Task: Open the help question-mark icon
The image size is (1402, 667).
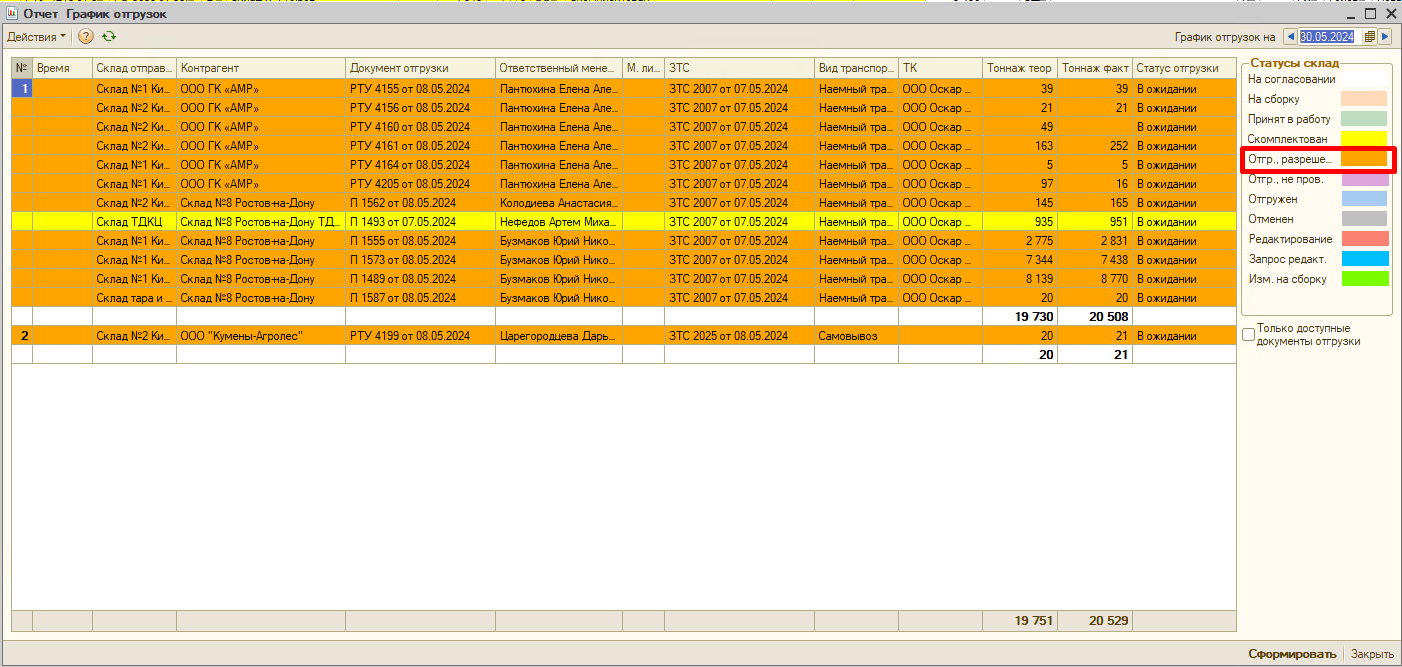Action: coord(86,36)
